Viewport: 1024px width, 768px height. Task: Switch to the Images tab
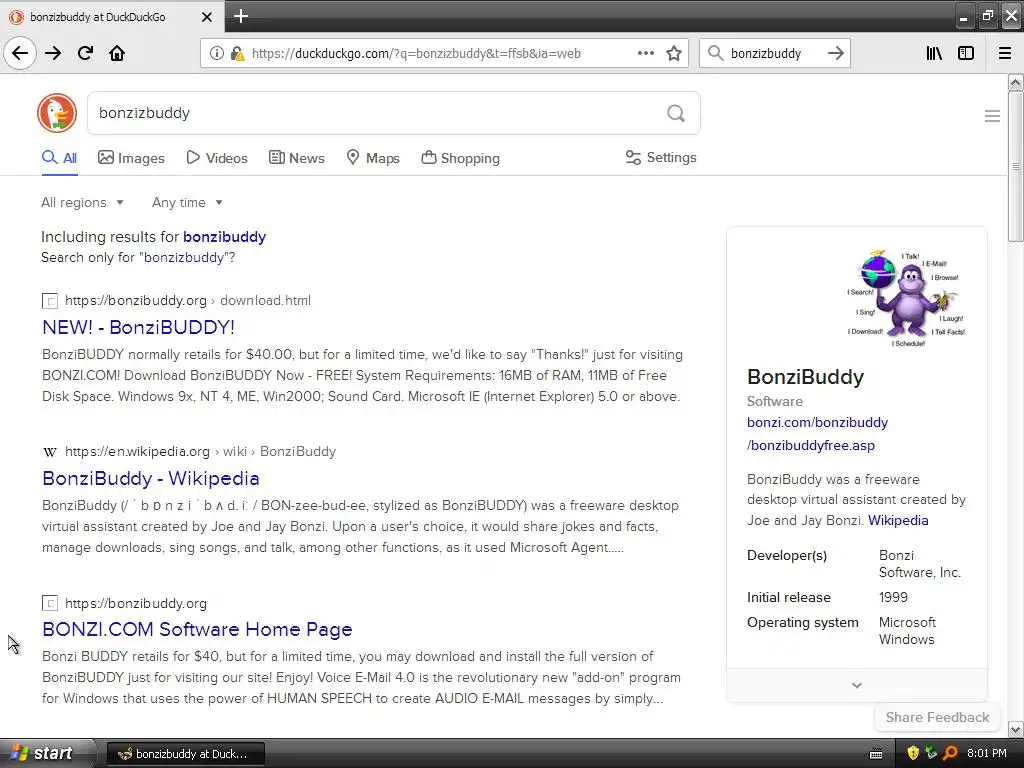[131, 158]
